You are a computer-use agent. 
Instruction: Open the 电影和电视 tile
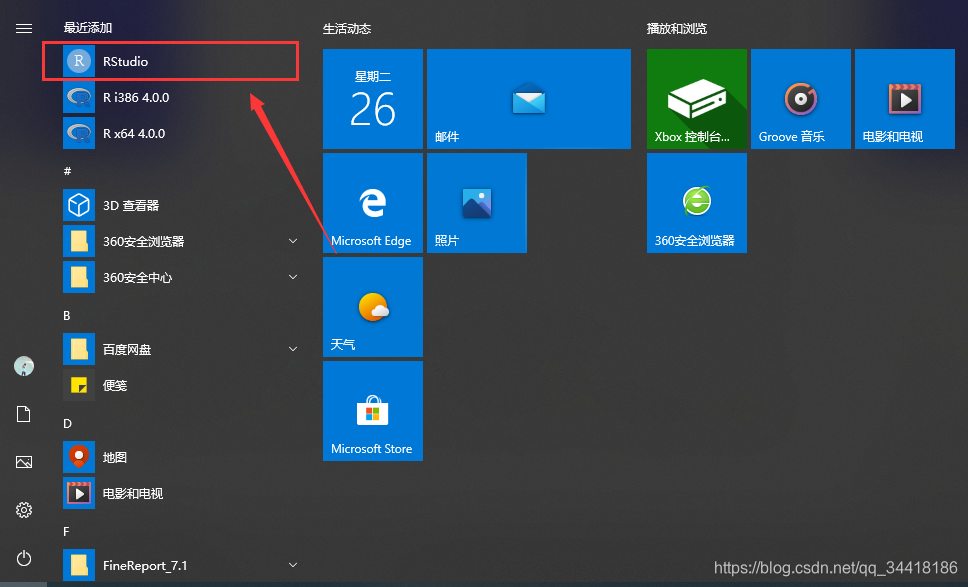(x=905, y=99)
